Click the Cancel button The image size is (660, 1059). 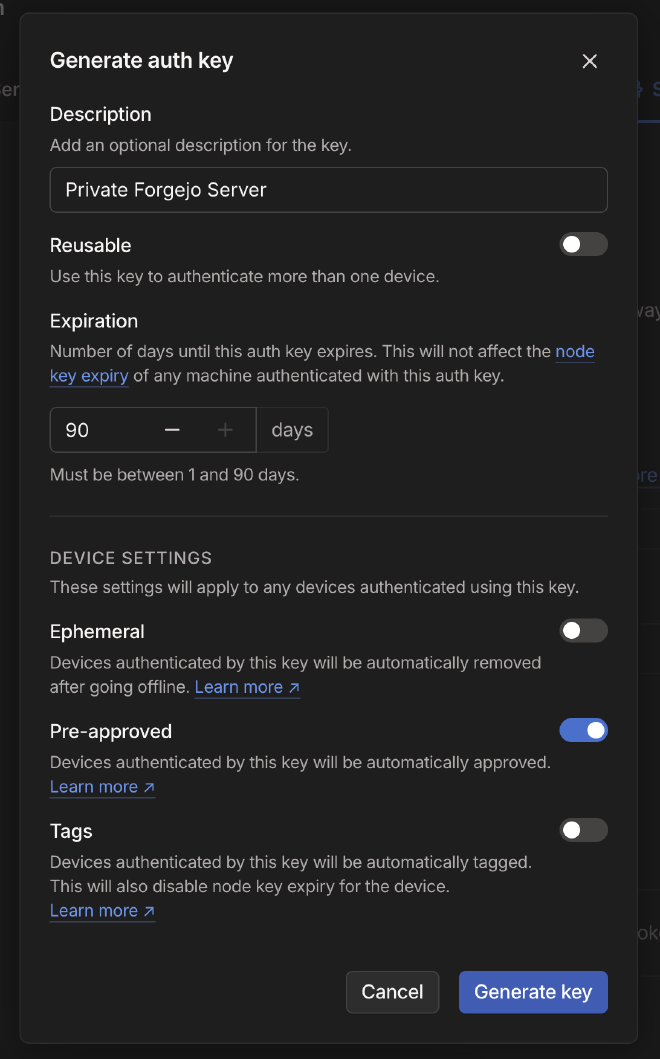tap(392, 992)
